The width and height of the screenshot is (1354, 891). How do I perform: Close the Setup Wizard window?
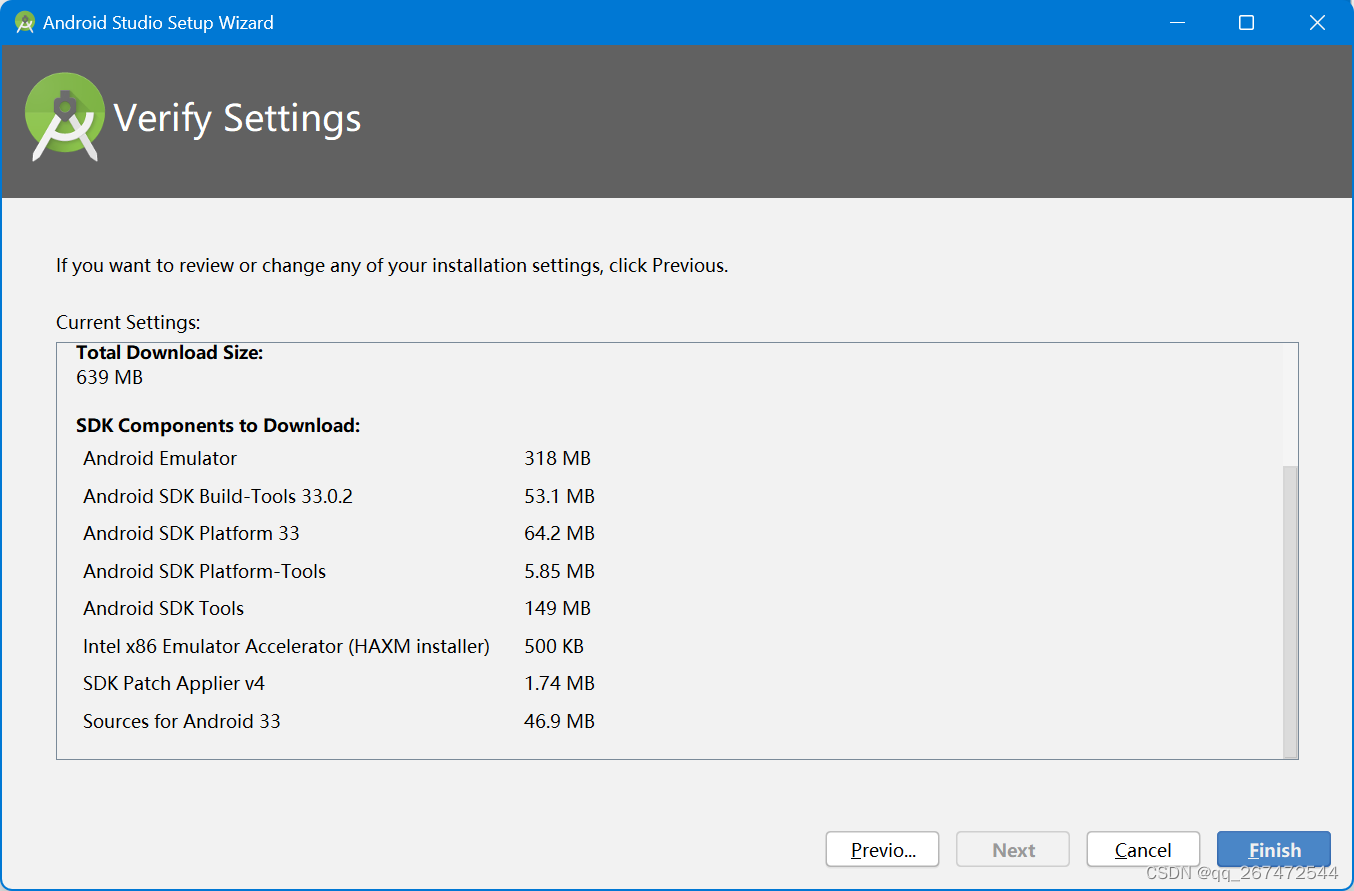1317,22
